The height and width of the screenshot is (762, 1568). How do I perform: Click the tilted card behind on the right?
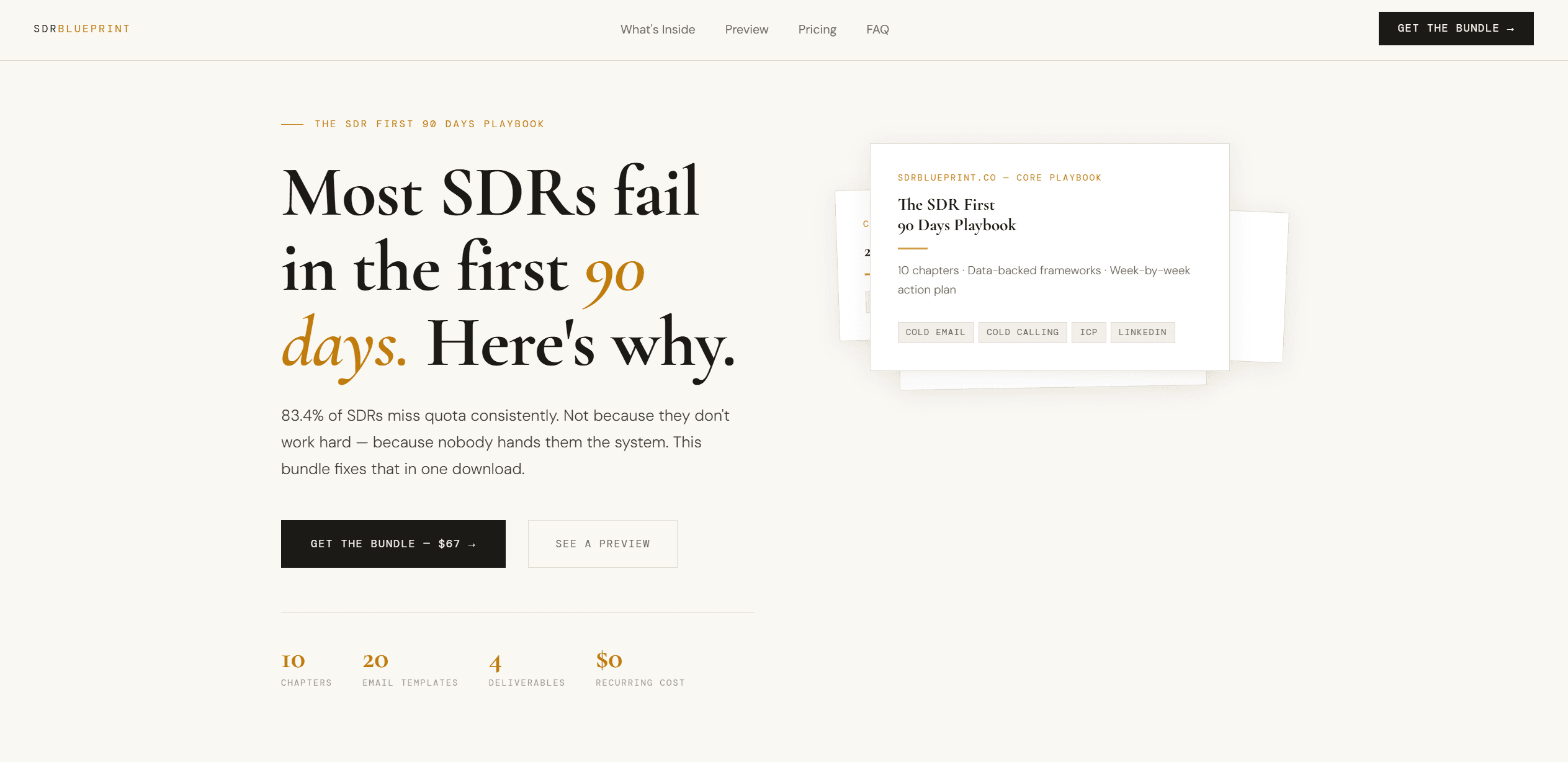pyautogui.click(x=1258, y=287)
